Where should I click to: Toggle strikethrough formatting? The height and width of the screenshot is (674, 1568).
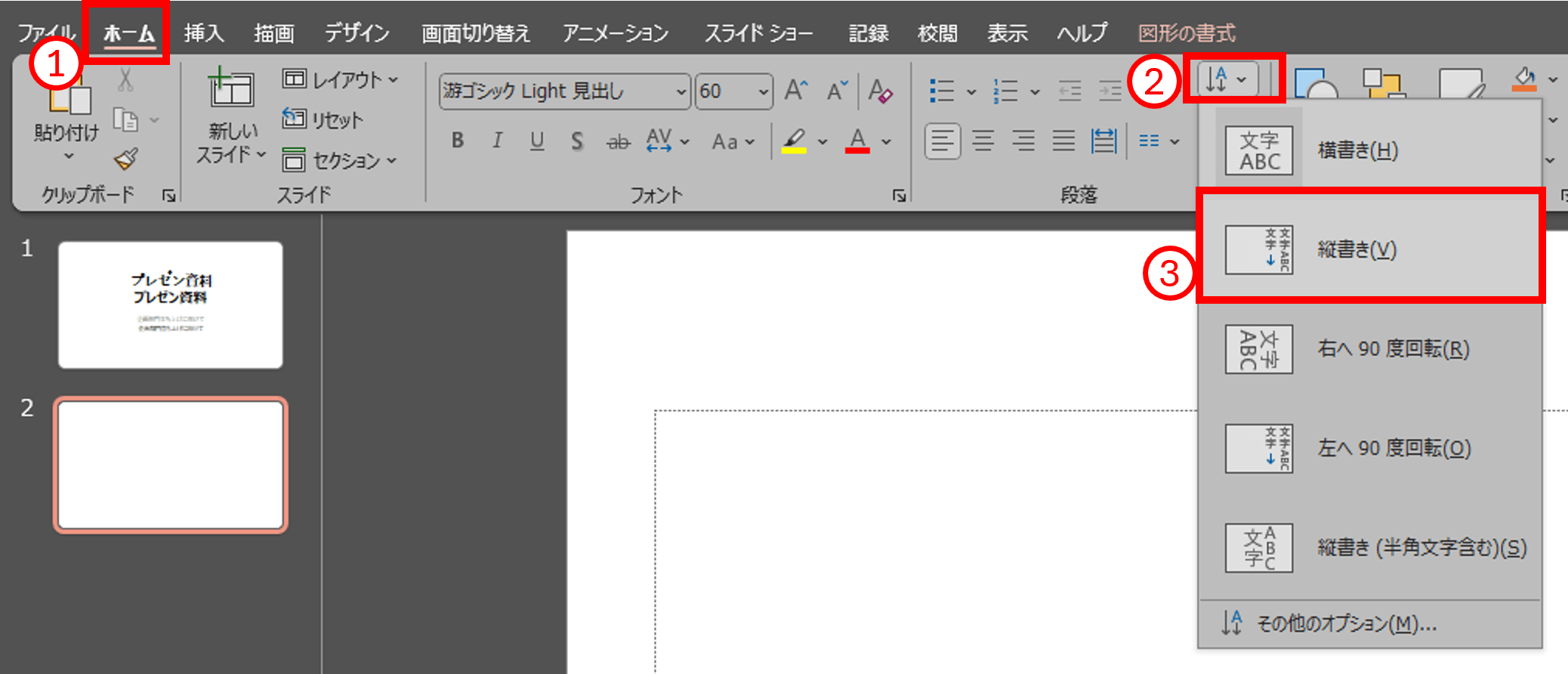pos(618,141)
